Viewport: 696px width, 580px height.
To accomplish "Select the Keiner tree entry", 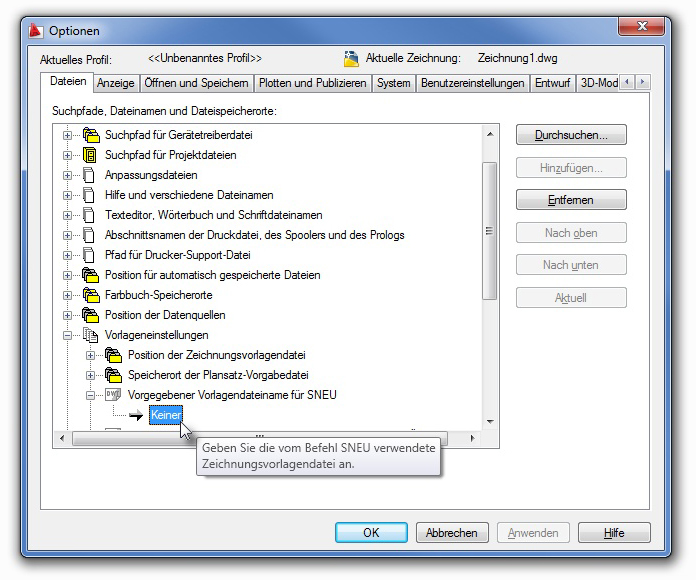I will tap(165, 414).
